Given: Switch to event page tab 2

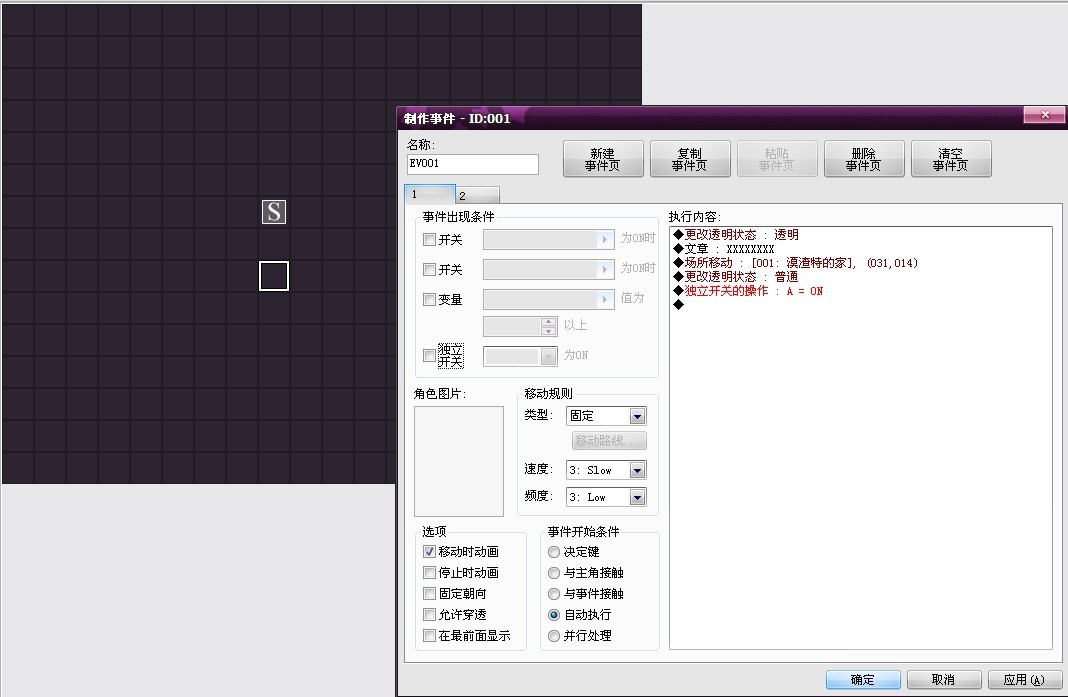Looking at the screenshot, I should [477, 196].
